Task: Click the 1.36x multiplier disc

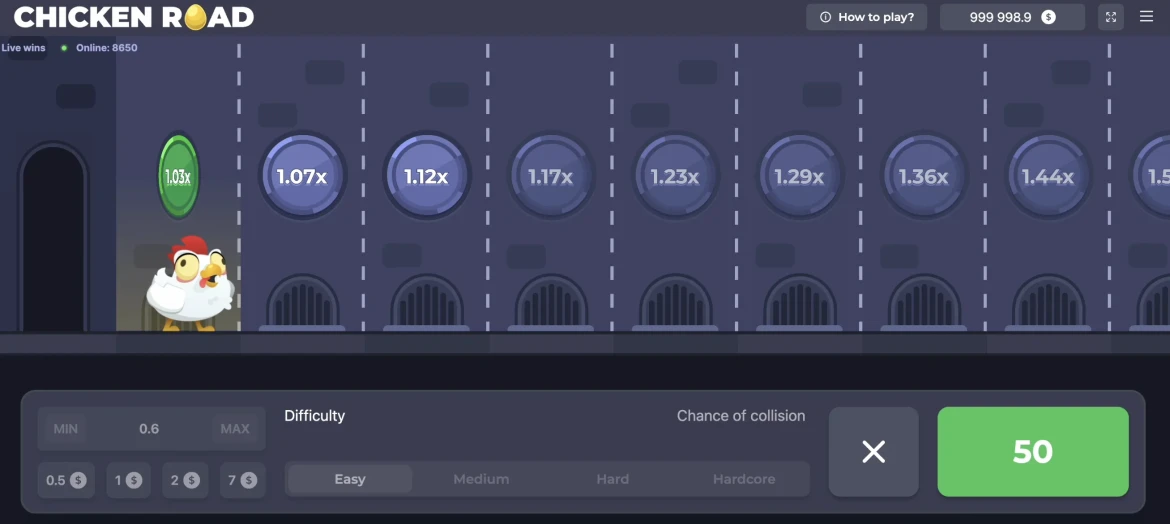Action: (x=924, y=176)
